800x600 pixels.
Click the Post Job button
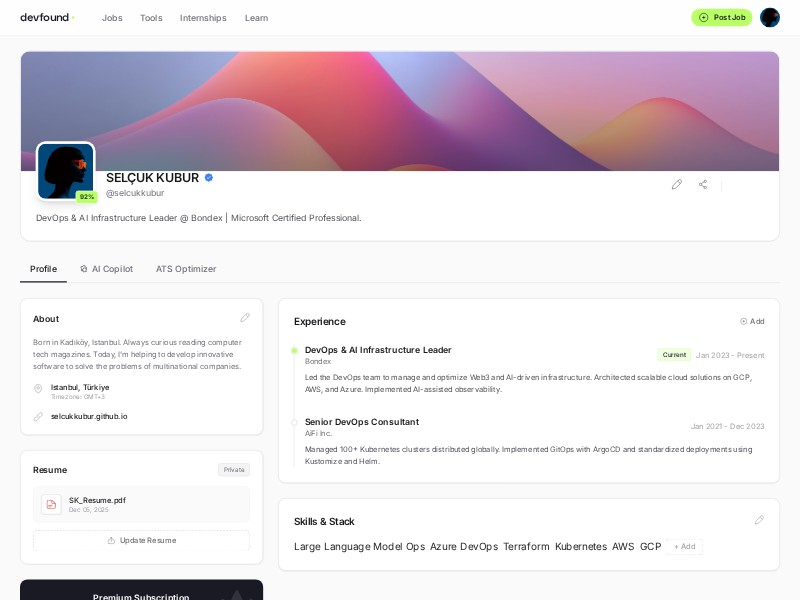(x=721, y=17)
